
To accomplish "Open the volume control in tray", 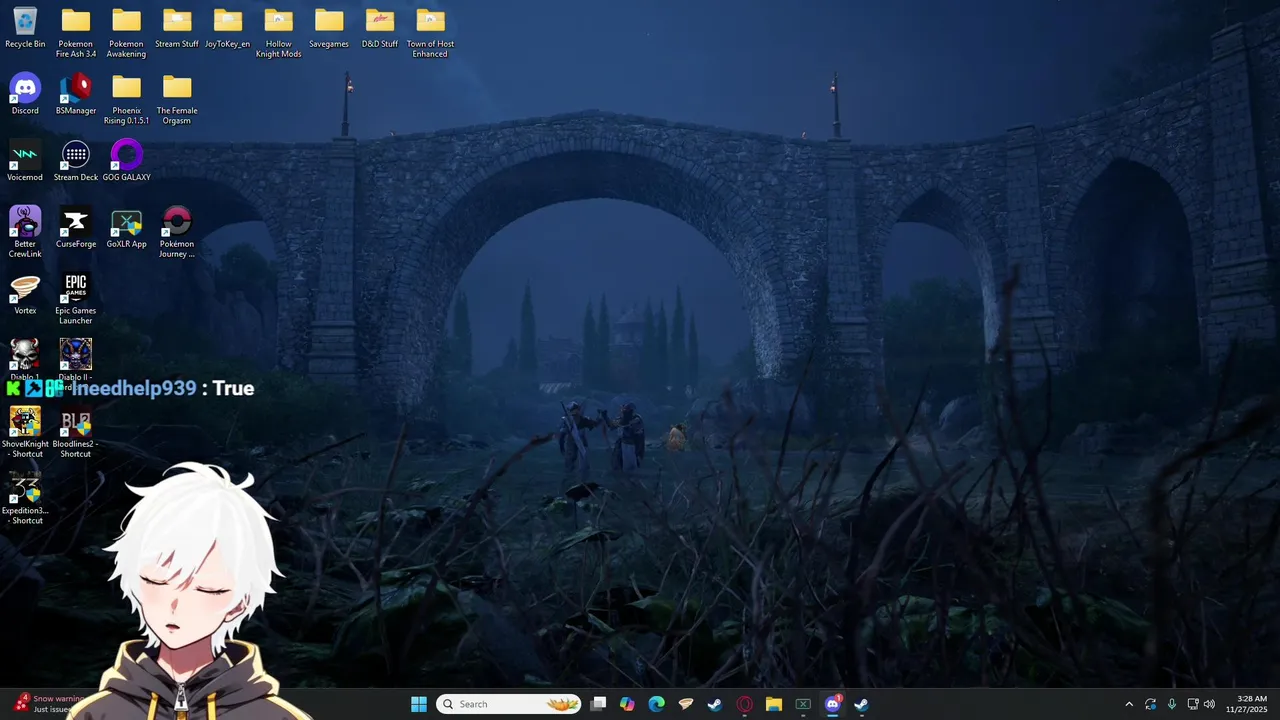I will [1209, 704].
